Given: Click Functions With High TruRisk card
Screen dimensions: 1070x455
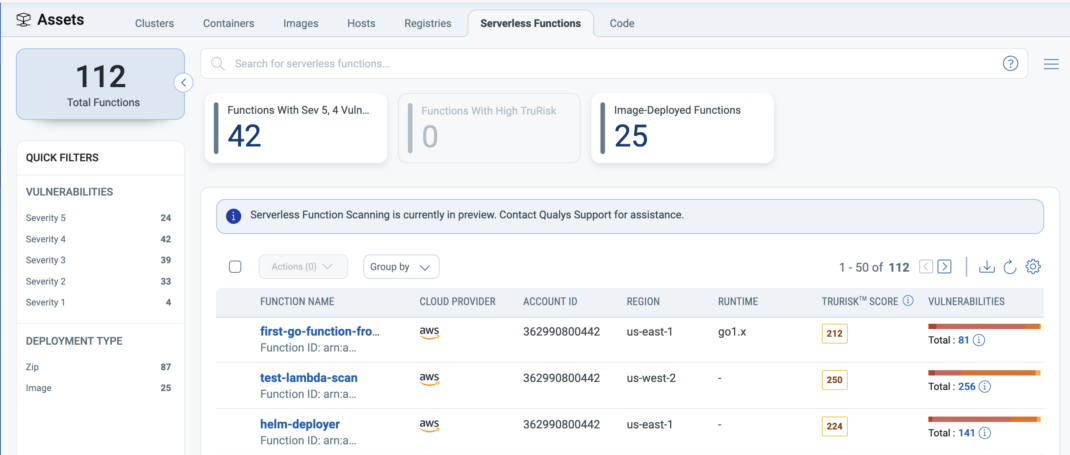Looking at the screenshot, I should 489,128.
